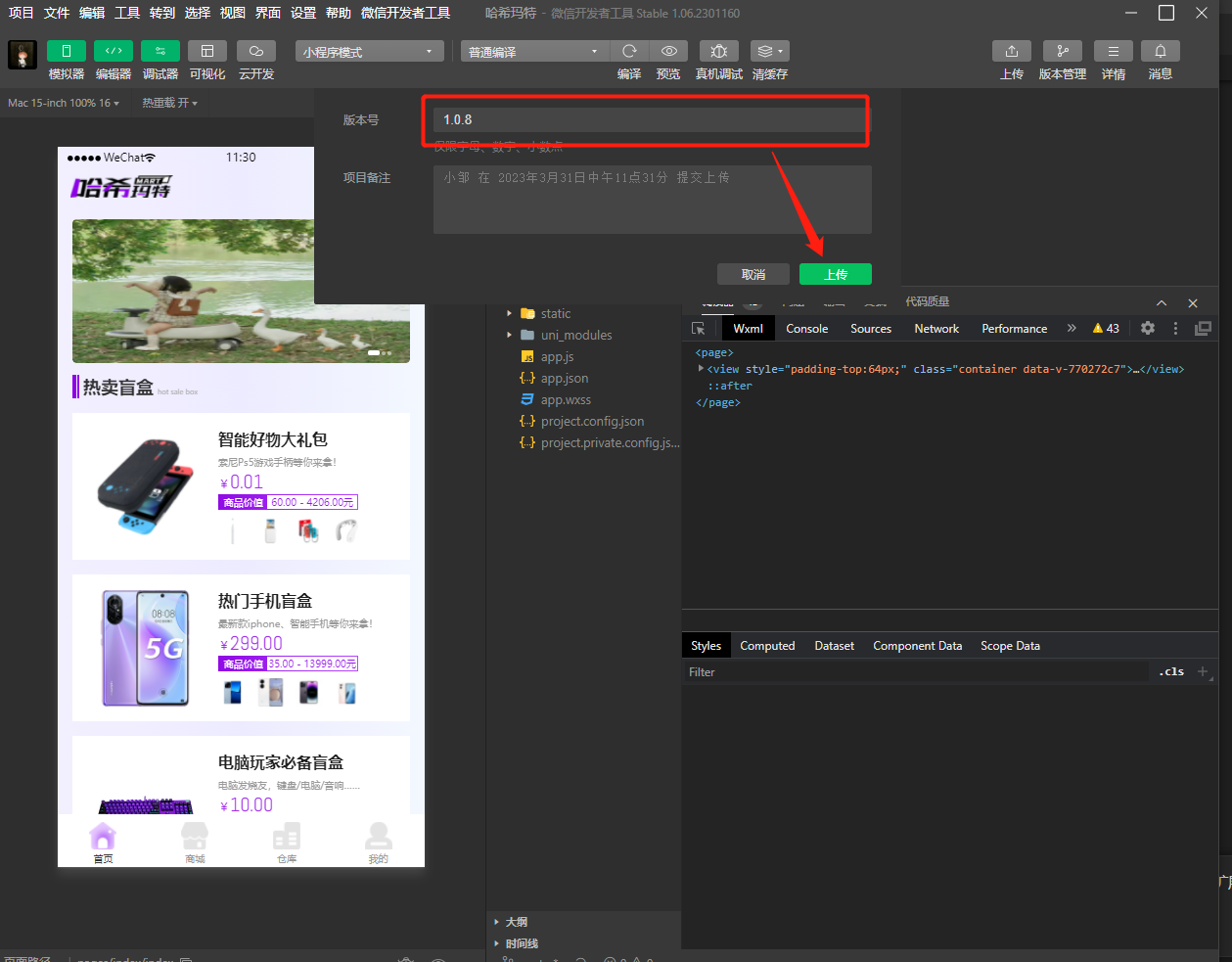Start 真机调试 real device debugging
This screenshot has height=962, width=1232.
click(719, 51)
